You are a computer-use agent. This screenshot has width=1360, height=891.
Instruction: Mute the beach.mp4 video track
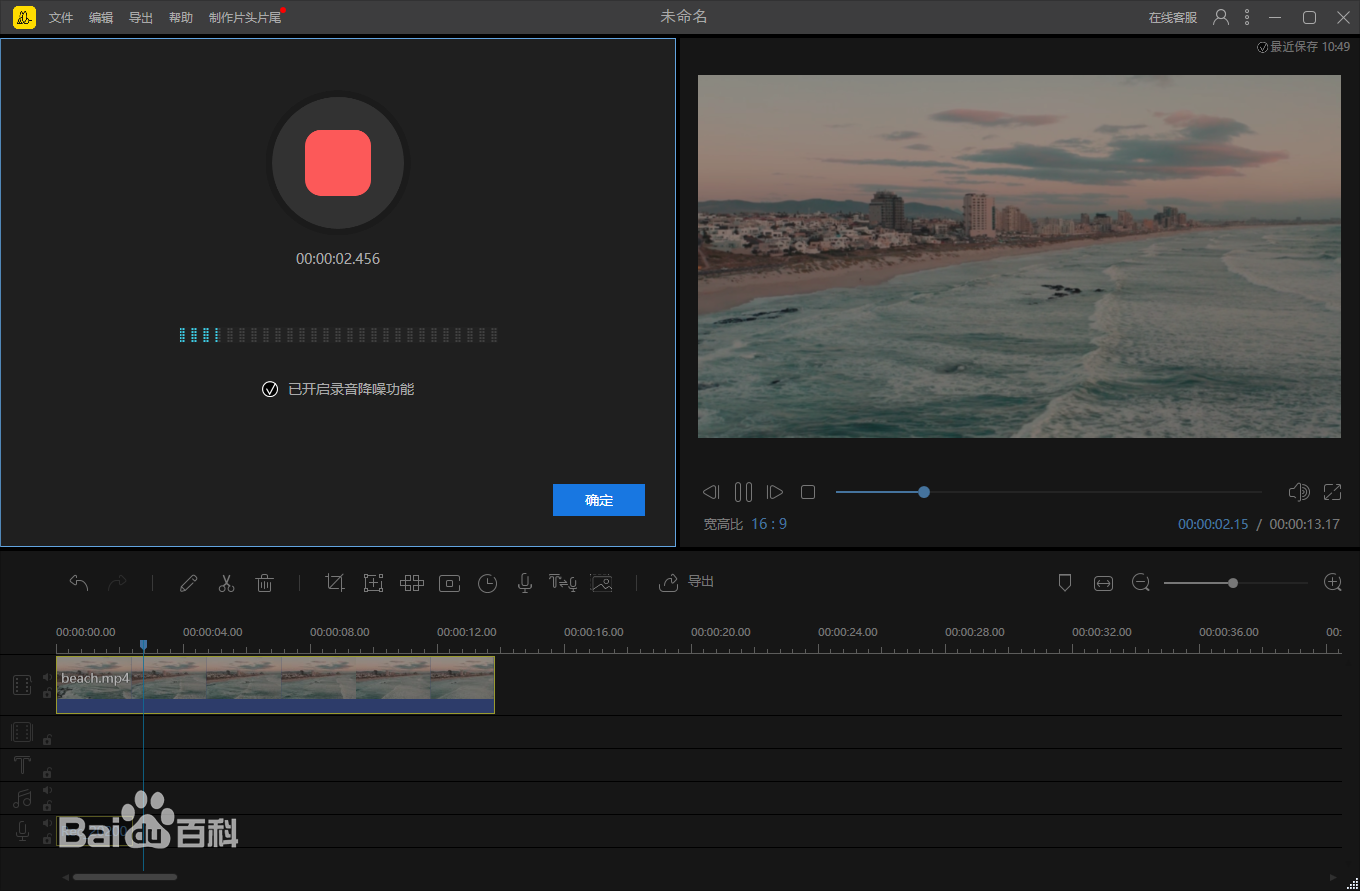click(47, 677)
